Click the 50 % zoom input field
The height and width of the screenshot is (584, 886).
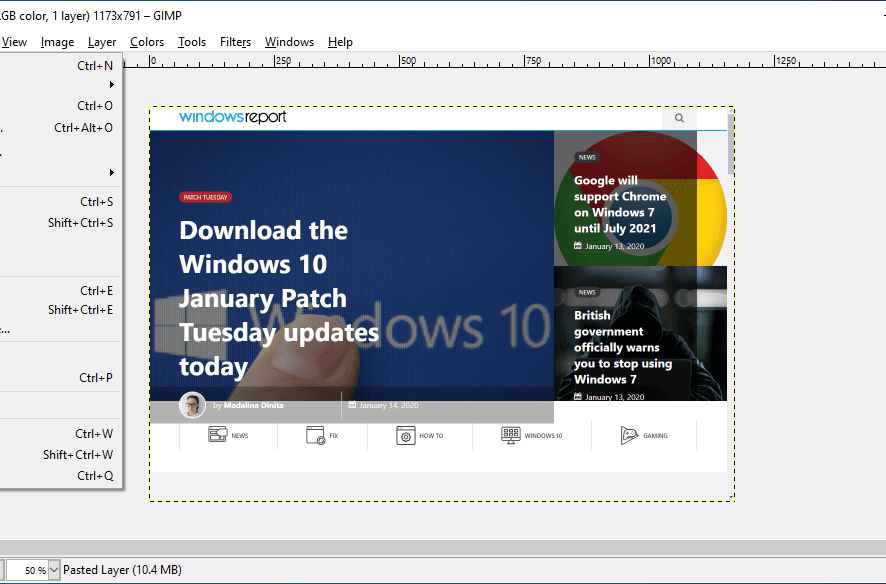(27, 570)
